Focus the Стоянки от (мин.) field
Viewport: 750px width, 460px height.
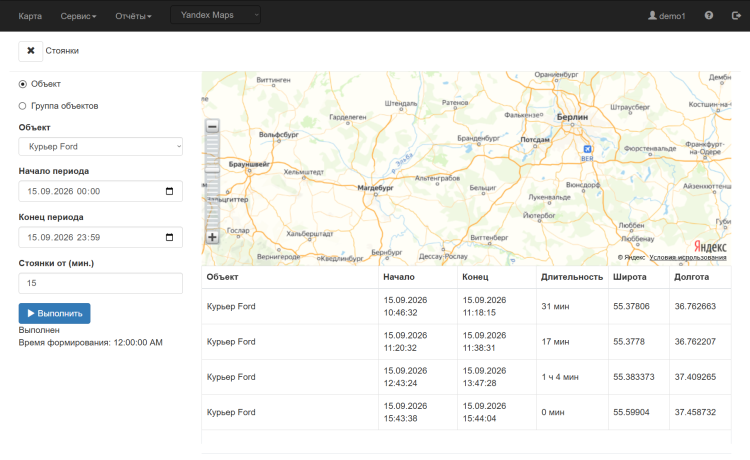coord(100,283)
